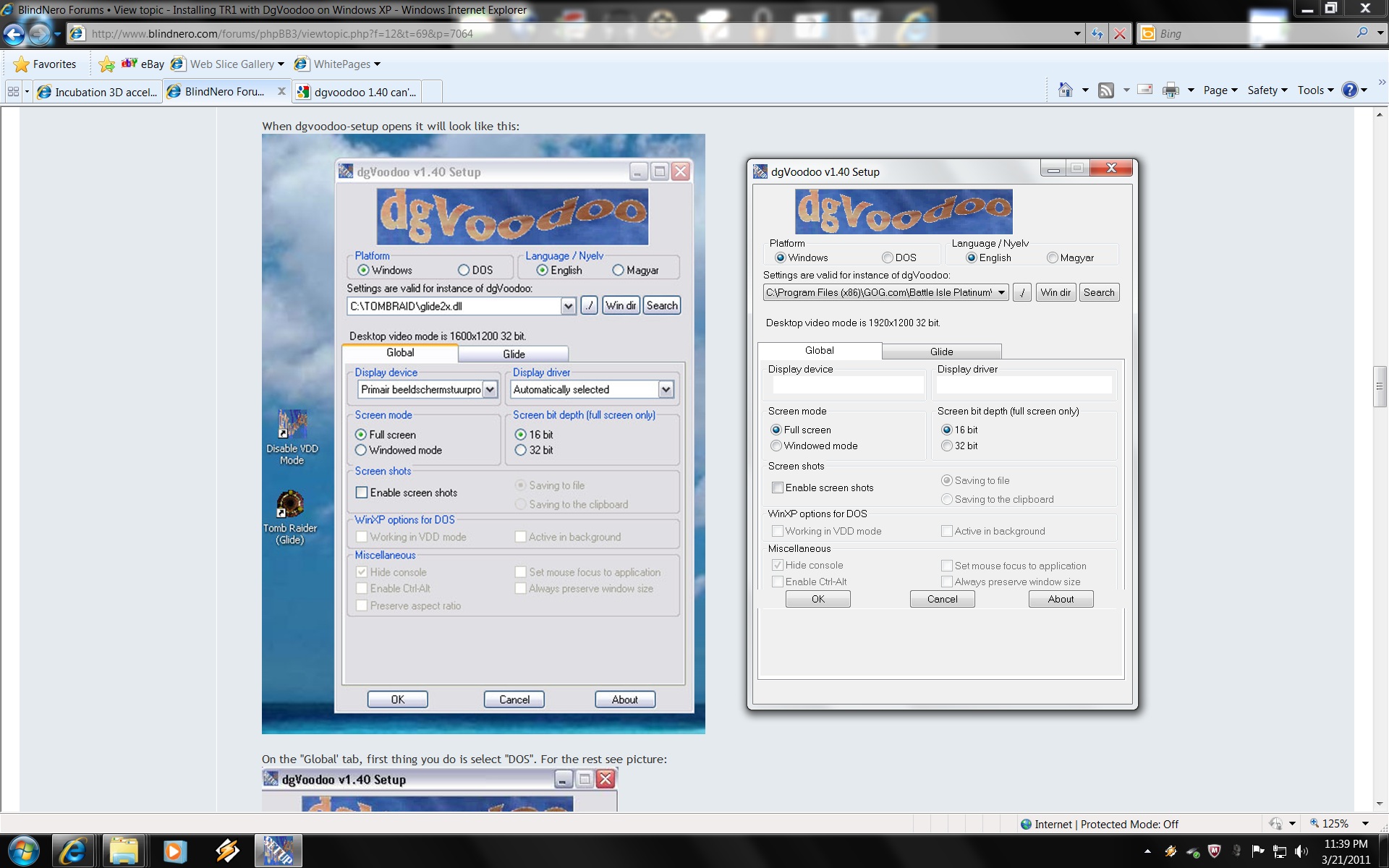Click the volume speaker tray icon
This screenshot has height=868, width=1389.
(1301, 851)
